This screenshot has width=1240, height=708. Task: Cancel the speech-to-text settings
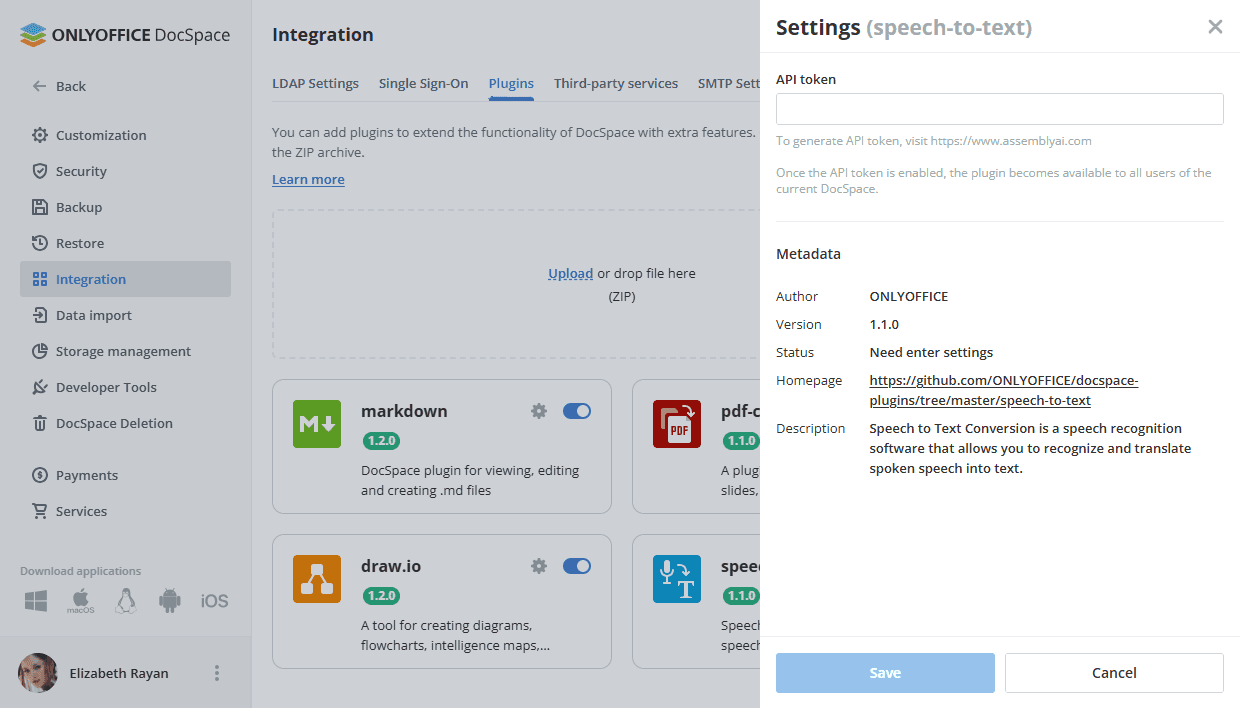[1114, 673]
